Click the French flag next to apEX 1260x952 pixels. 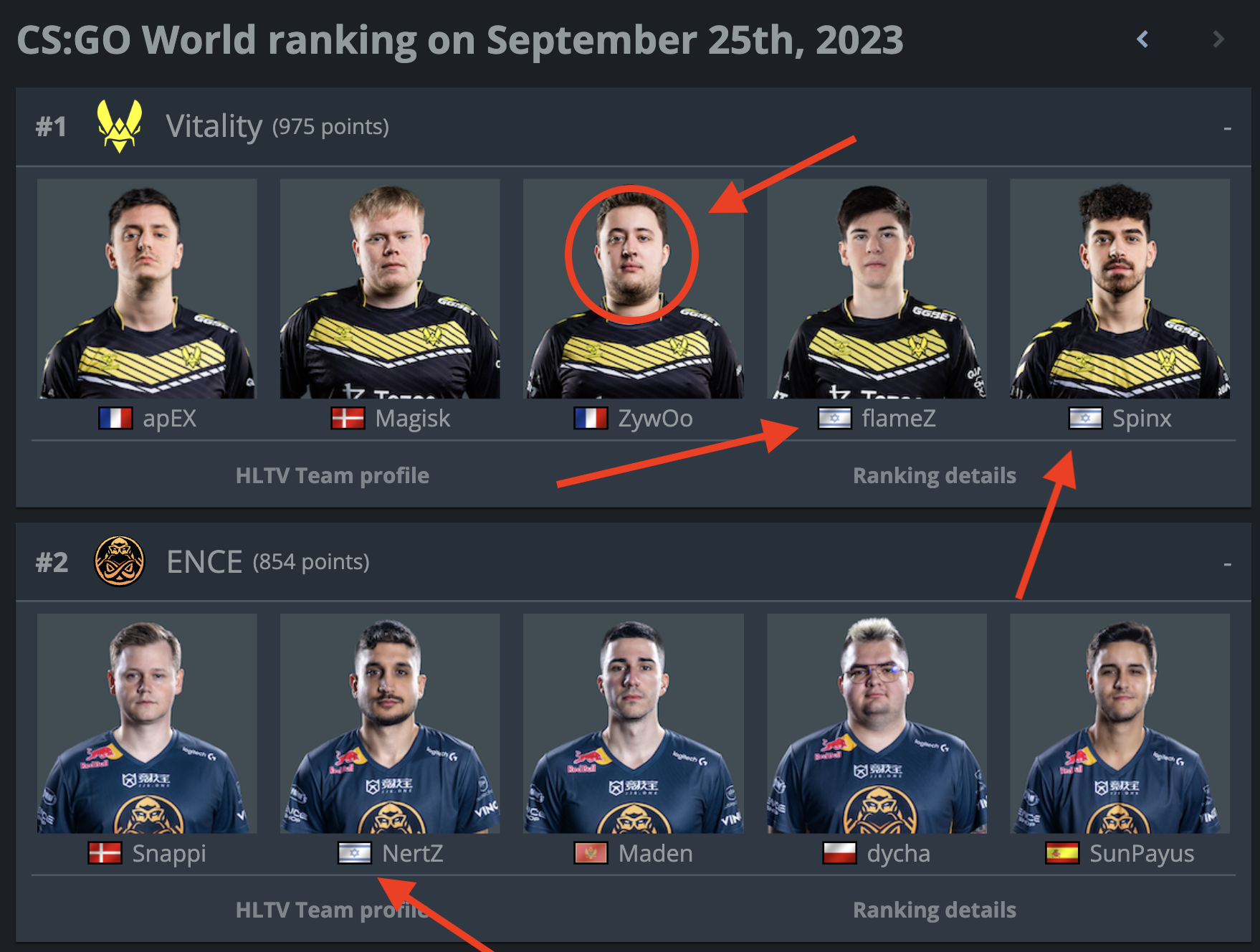(115, 418)
